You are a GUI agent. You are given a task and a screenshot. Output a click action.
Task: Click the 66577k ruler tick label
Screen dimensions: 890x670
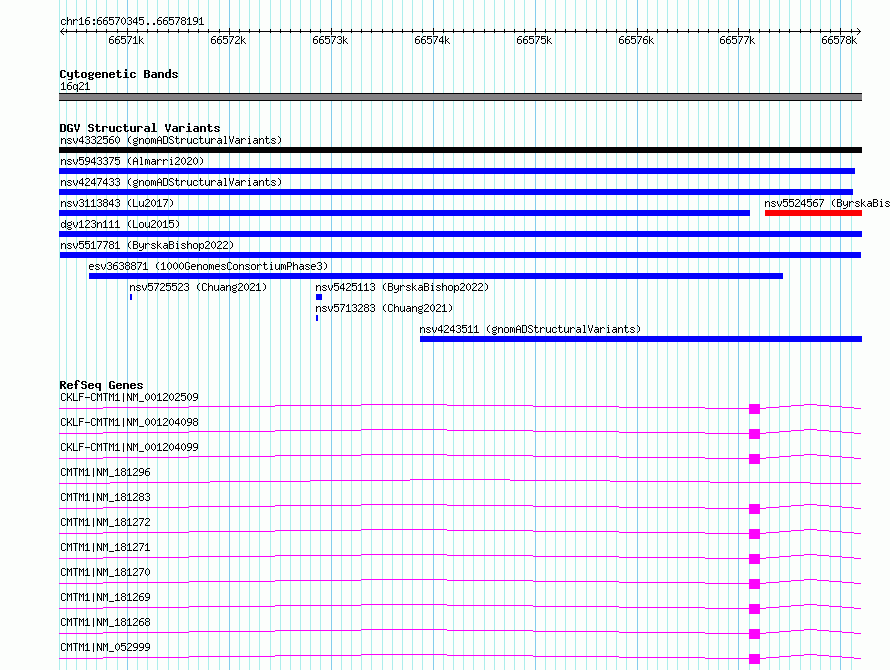[x=737, y=40]
